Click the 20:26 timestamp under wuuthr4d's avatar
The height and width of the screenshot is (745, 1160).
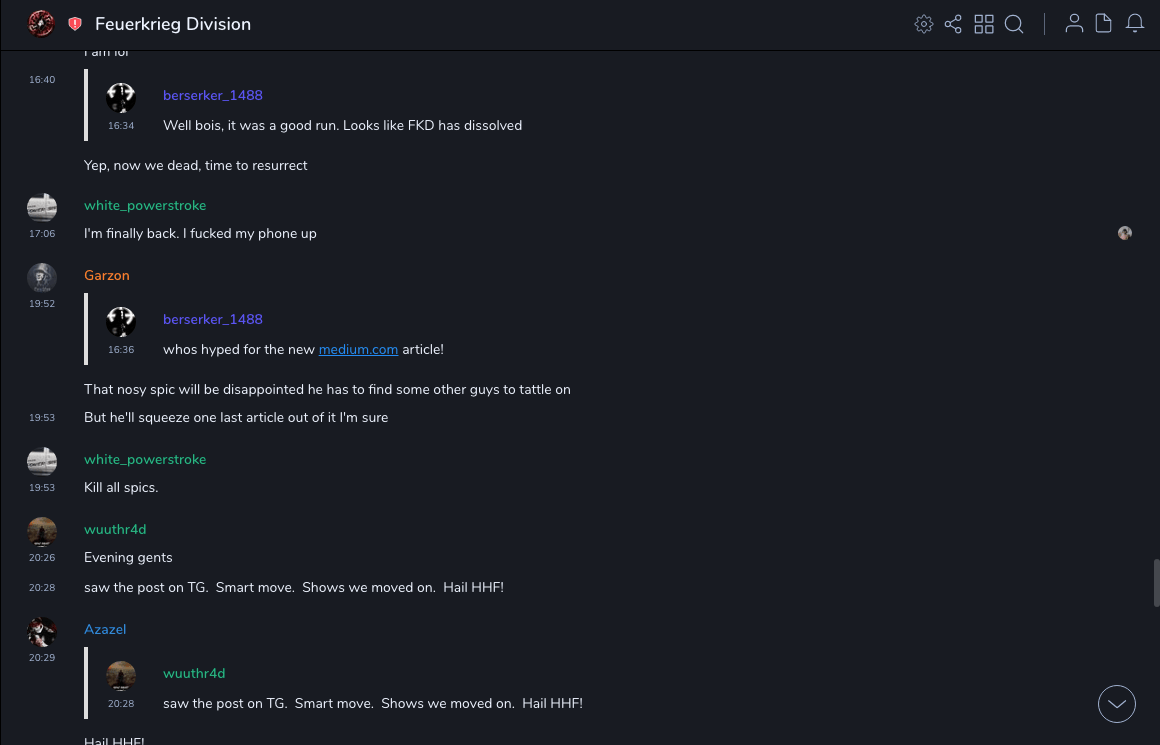pos(42,558)
